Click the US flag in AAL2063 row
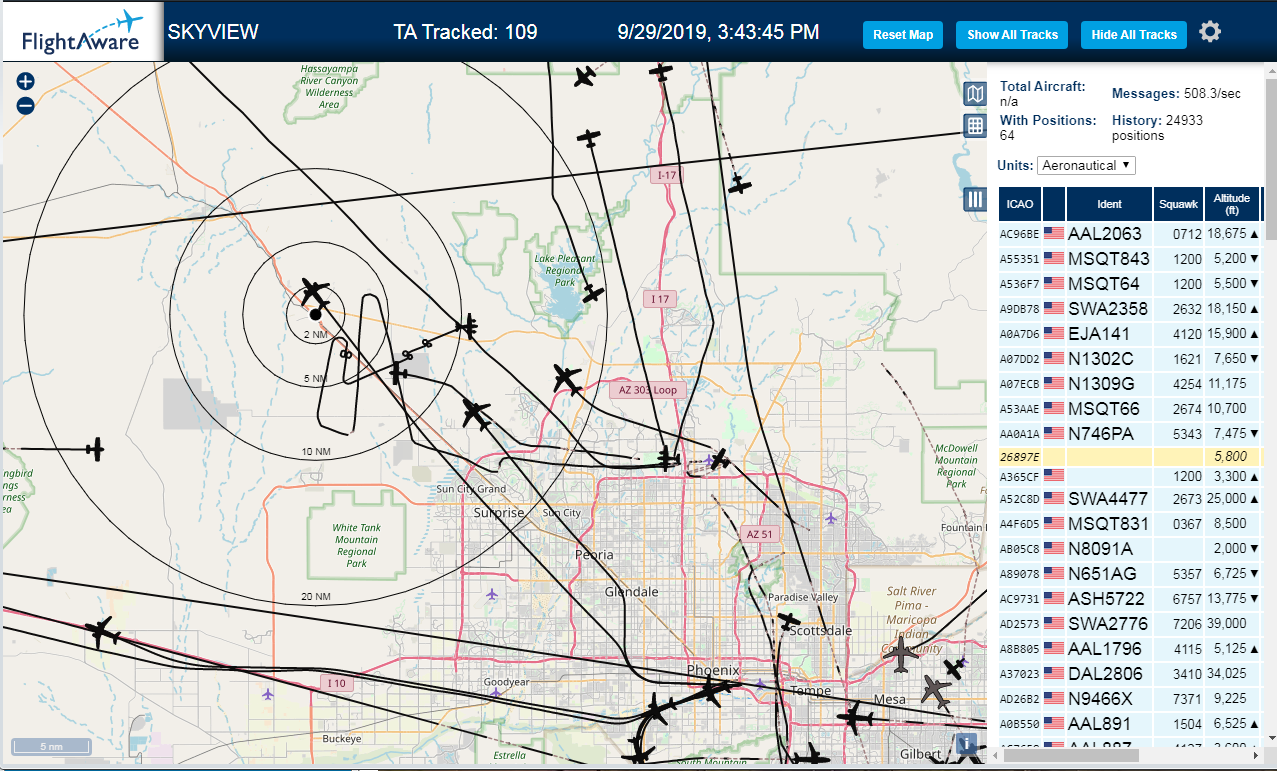The width and height of the screenshot is (1277, 771). tap(1054, 234)
